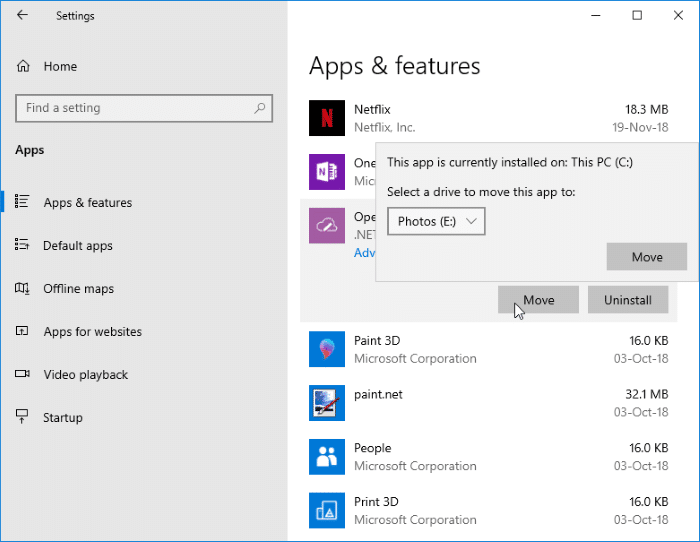Click the Apps for websites icon
700x542 pixels.
point(22,331)
